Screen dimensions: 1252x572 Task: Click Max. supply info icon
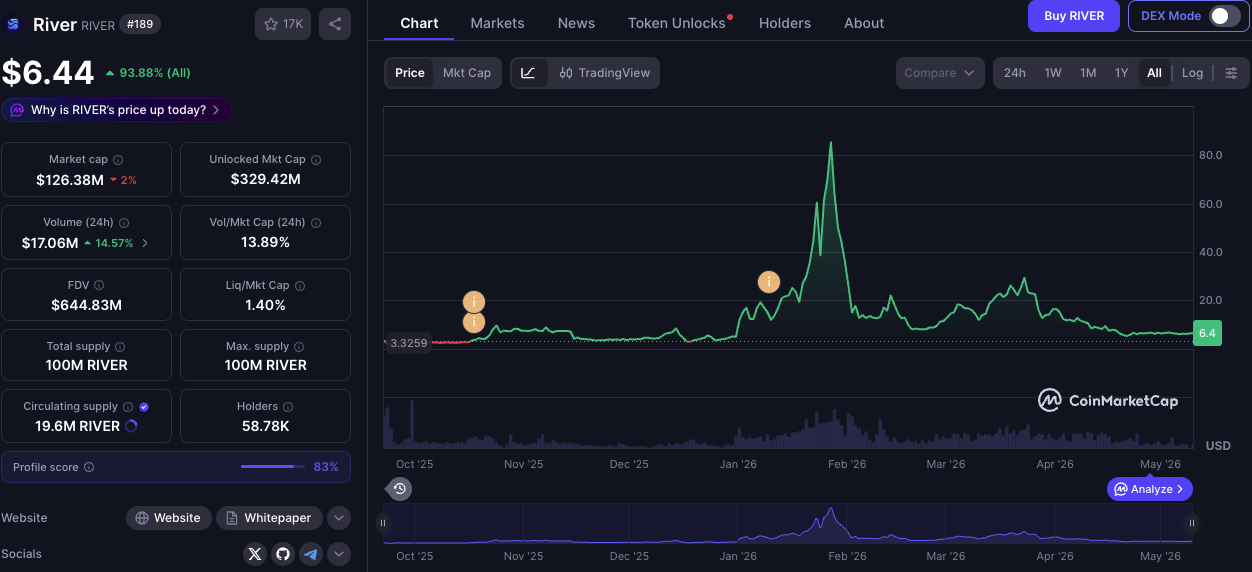coord(300,347)
